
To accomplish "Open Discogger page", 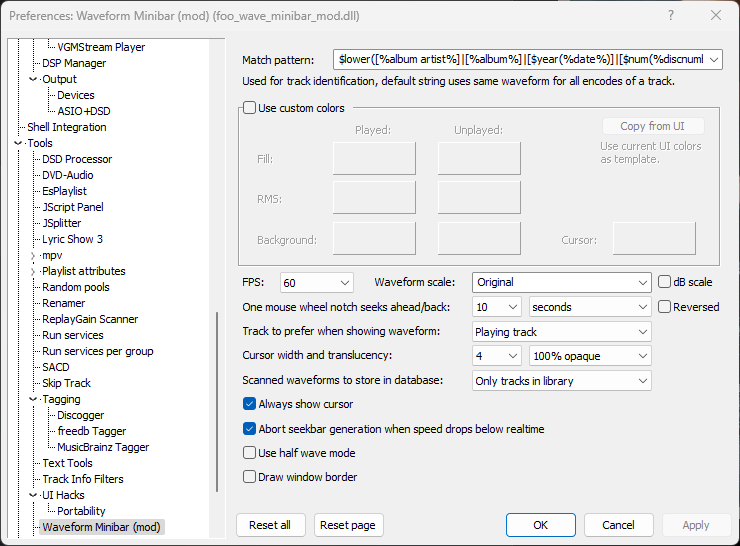I will pyautogui.click(x=80, y=415).
